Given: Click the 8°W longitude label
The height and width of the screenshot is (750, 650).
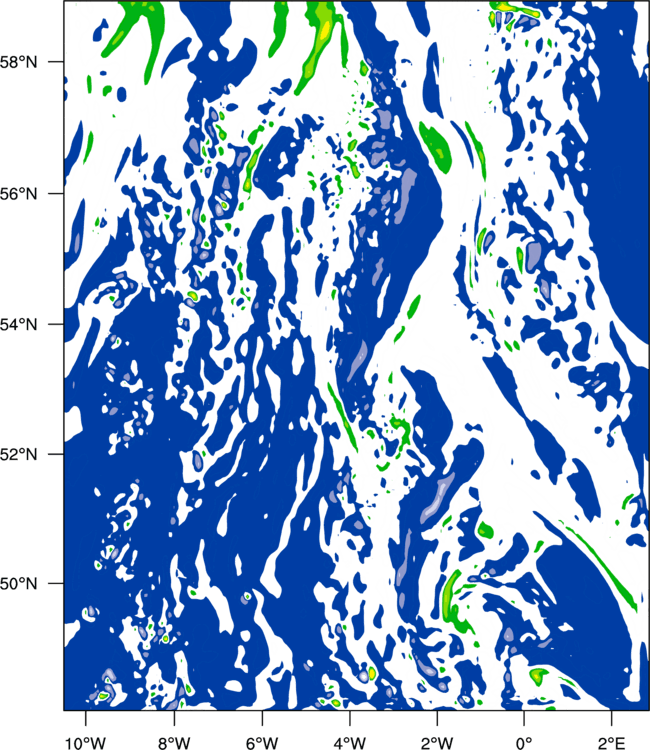Looking at the screenshot, I should point(174,743).
